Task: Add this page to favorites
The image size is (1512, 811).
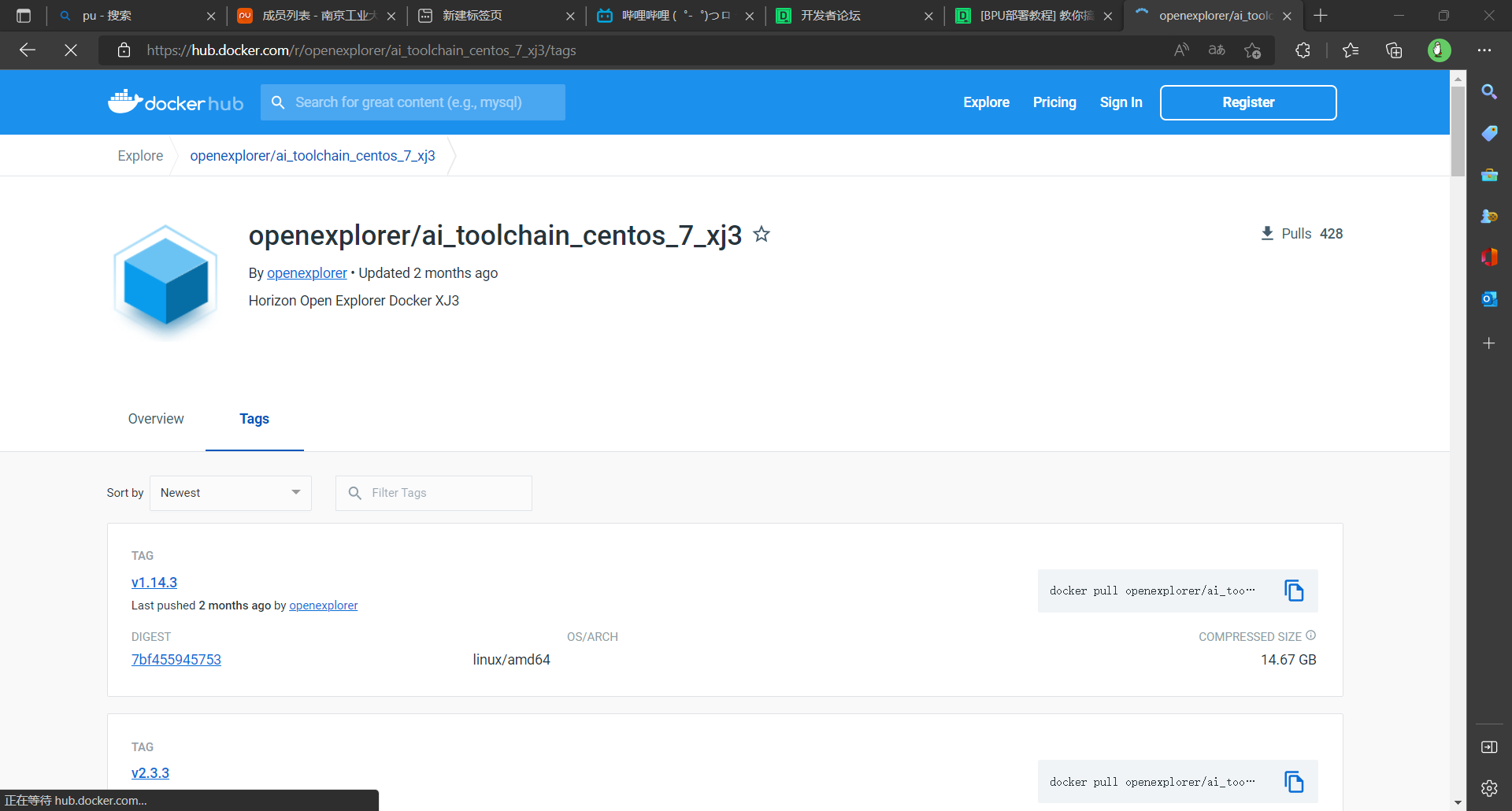Action: [x=1252, y=50]
